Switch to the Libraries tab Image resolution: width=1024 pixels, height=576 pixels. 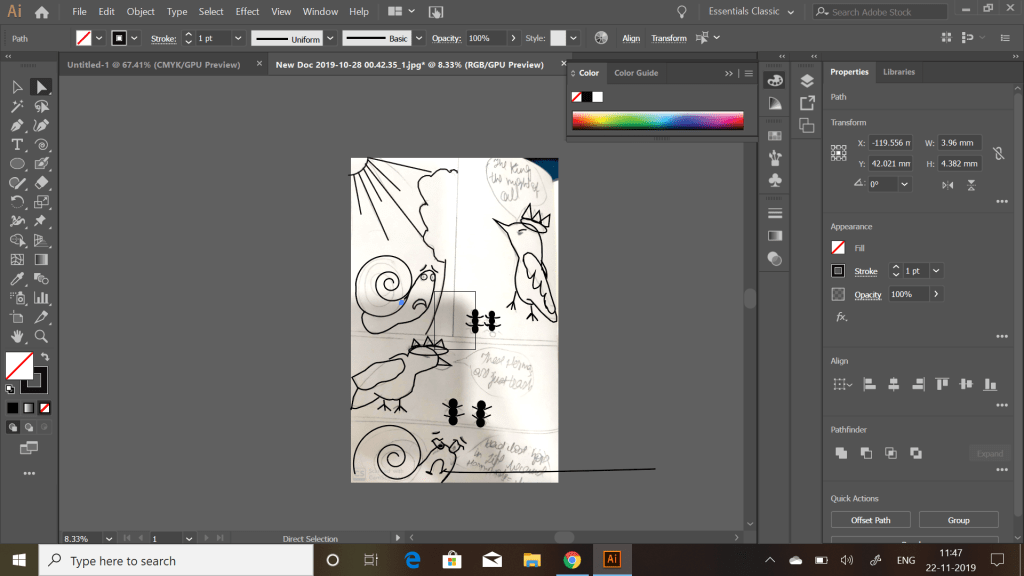[x=898, y=72]
